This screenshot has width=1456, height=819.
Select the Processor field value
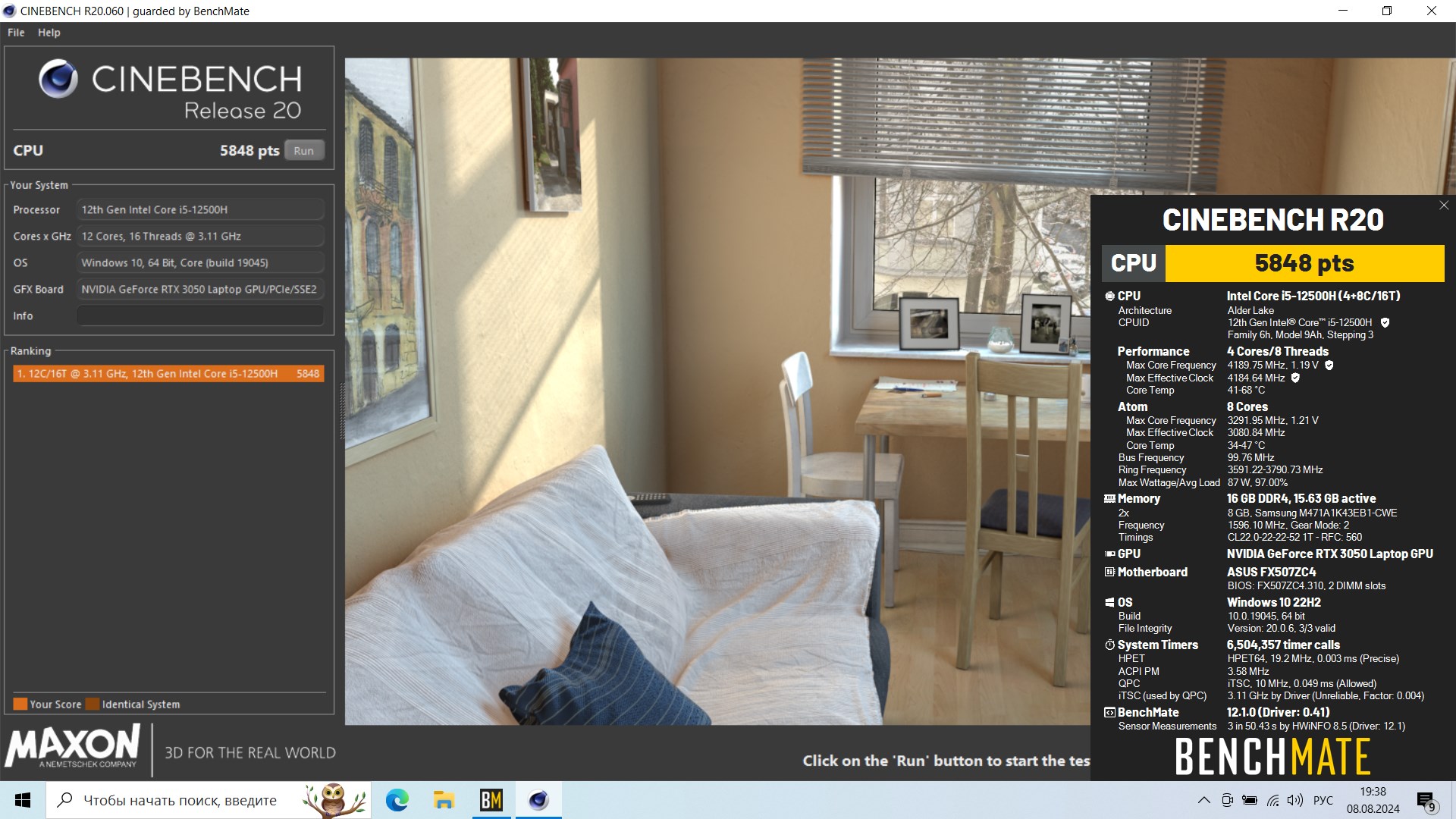point(200,209)
